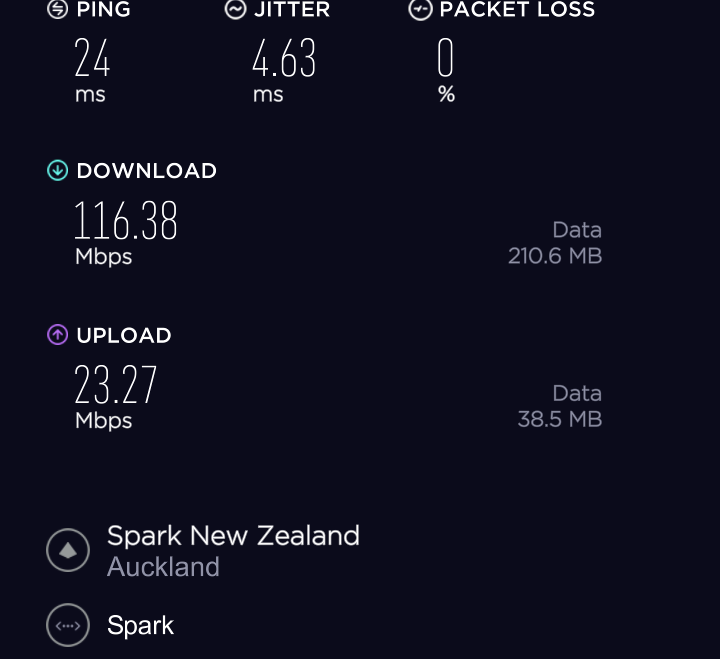This screenshot has height=659, width=720.
Task: Click the 38.5 MB upload data amount
Action: (560, 419)
